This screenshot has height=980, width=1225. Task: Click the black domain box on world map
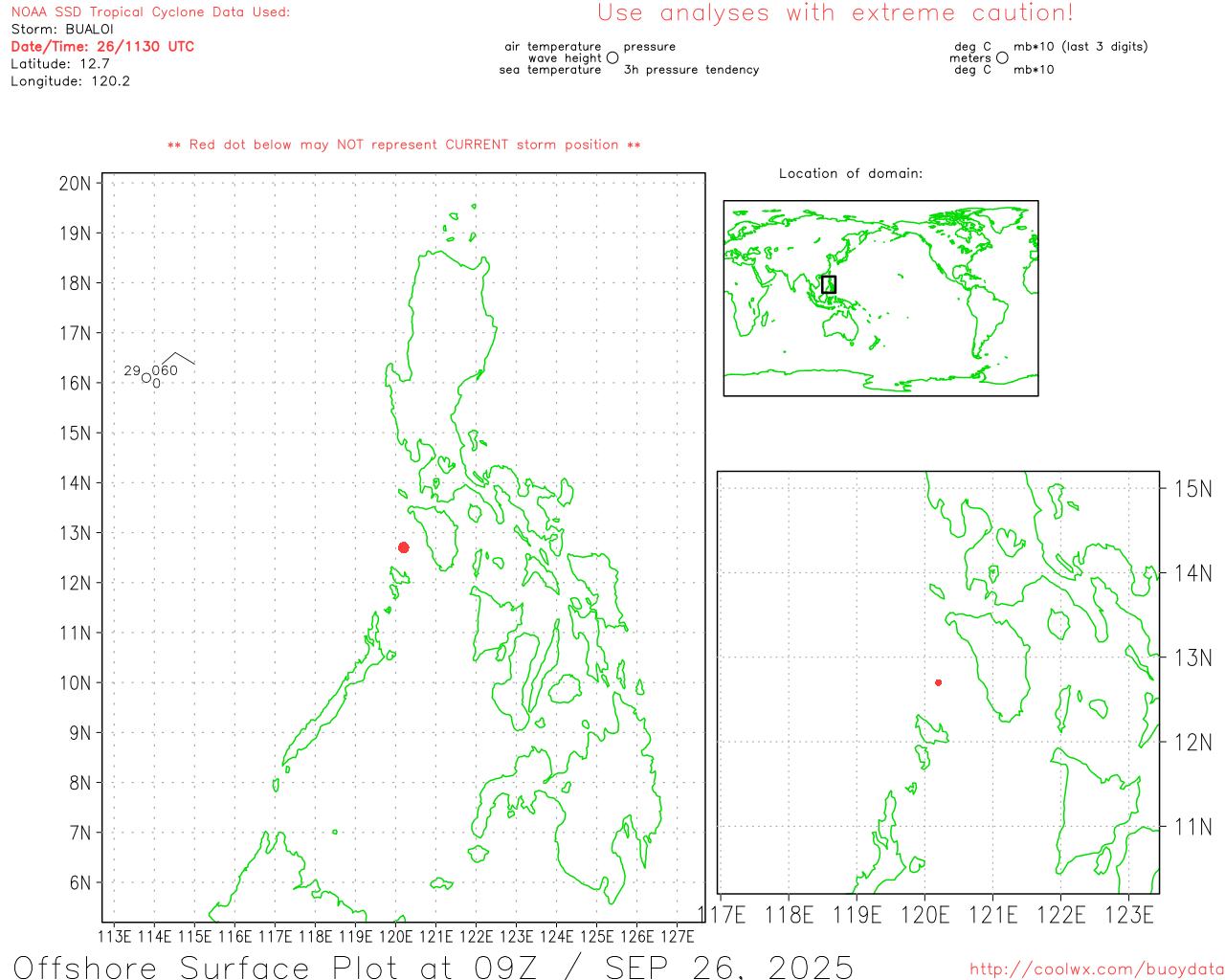829,284
